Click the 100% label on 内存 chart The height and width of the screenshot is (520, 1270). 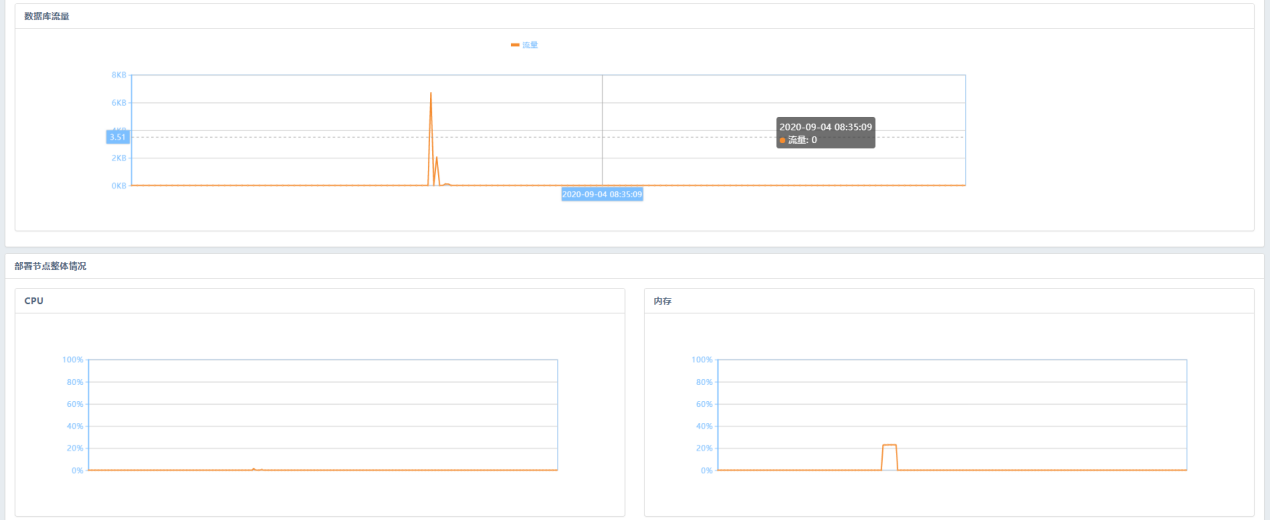(x=702, y=360)
